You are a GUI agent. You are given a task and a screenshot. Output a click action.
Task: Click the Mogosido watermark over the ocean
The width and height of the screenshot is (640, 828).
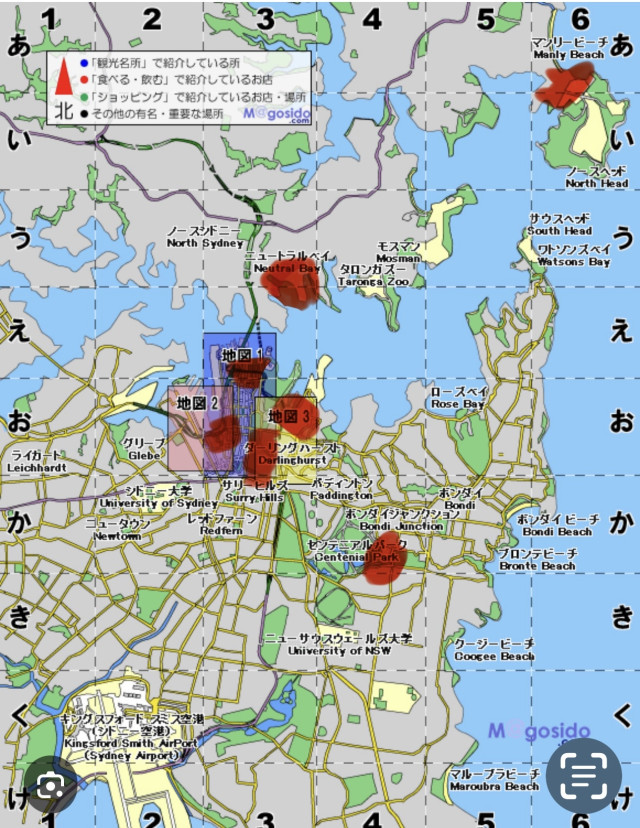(x=538, y=731)
